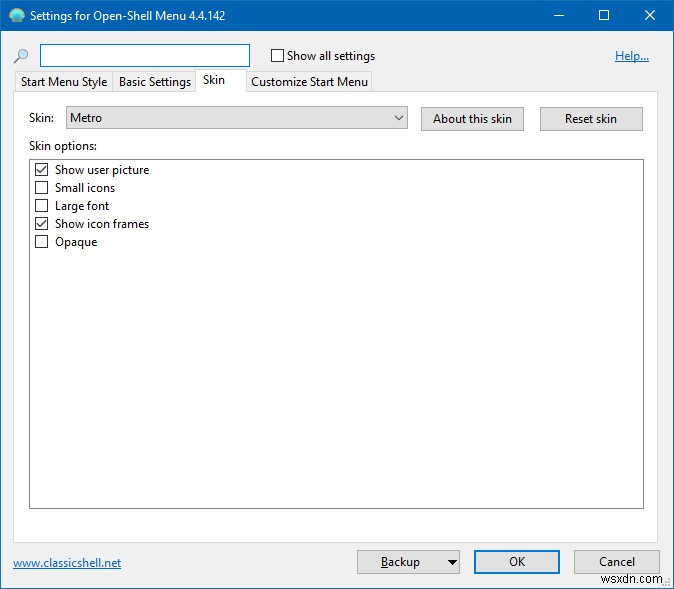Enable the Large font option
This screenshot has height=589, width=674.
pos(42,206)
